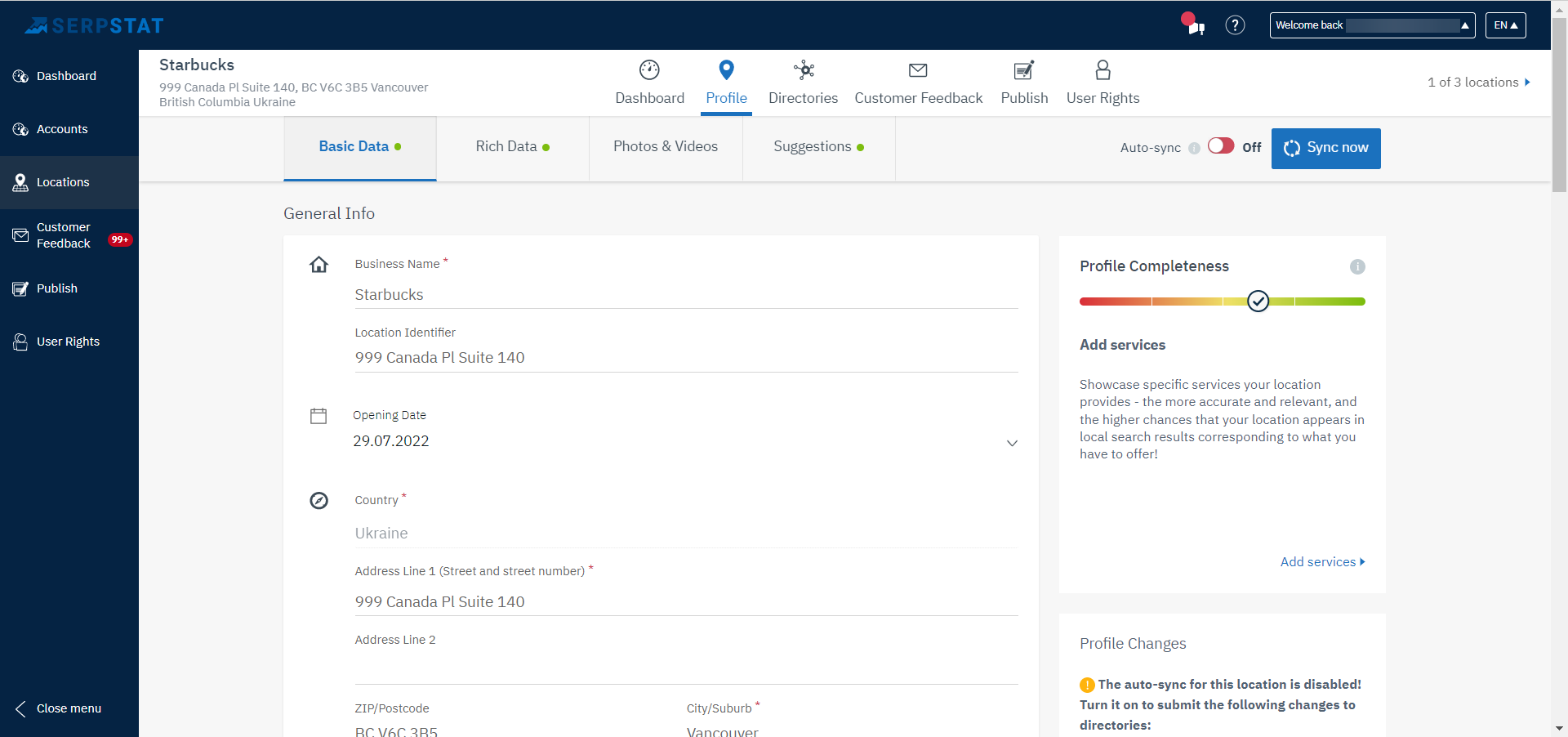Click the Directories network icon

804,70
